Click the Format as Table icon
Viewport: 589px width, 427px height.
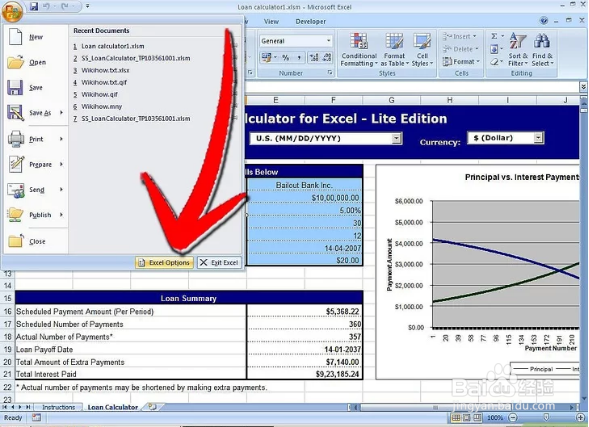[394, 41]
